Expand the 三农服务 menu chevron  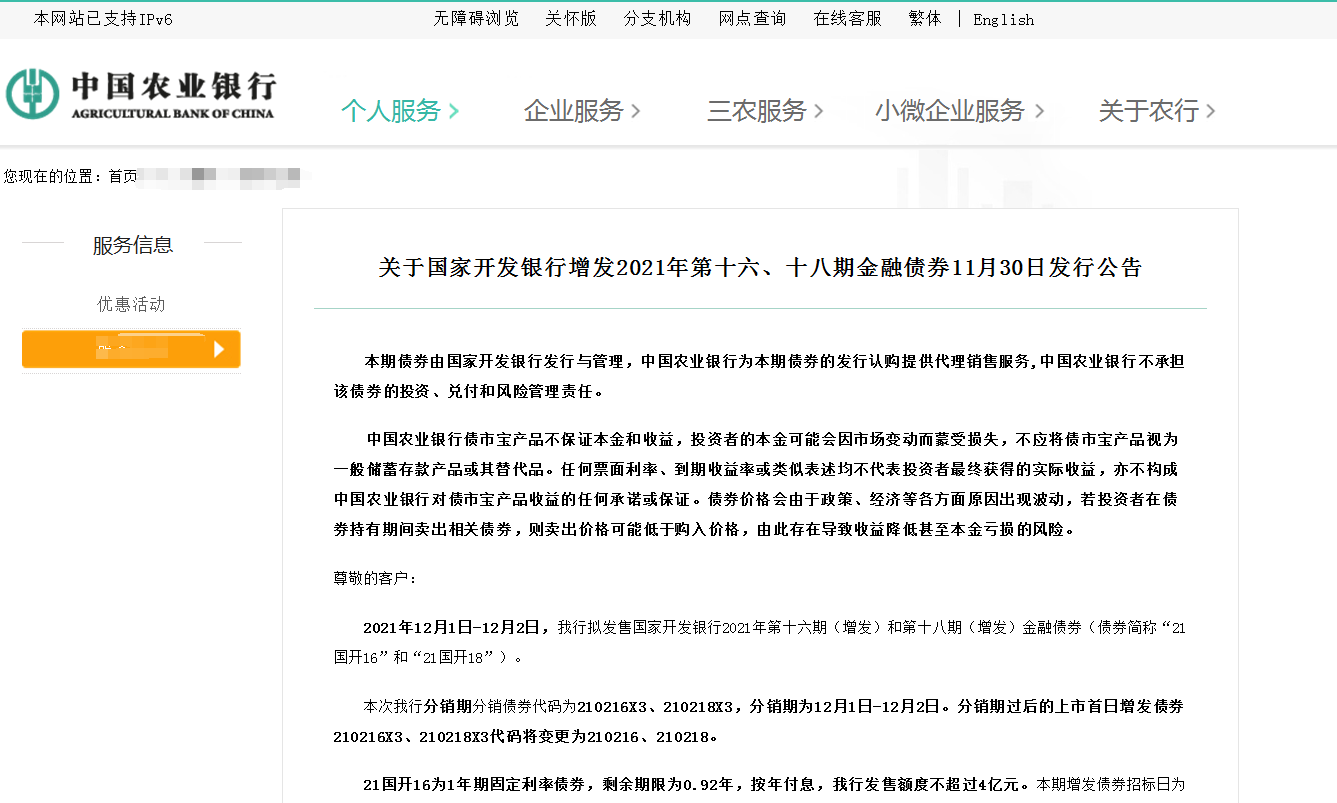click(x=819, y=111)
